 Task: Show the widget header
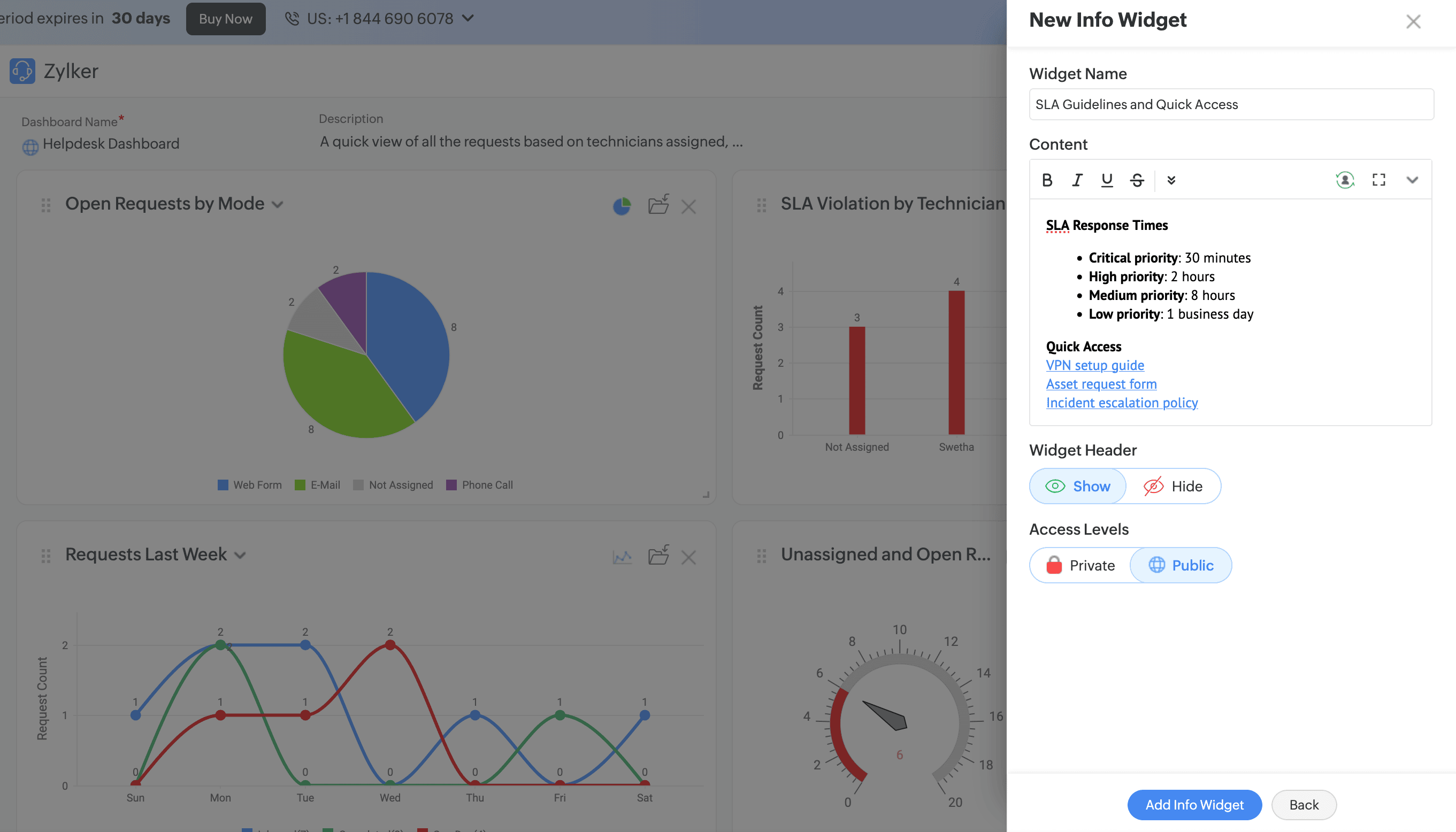point(1078,486)
